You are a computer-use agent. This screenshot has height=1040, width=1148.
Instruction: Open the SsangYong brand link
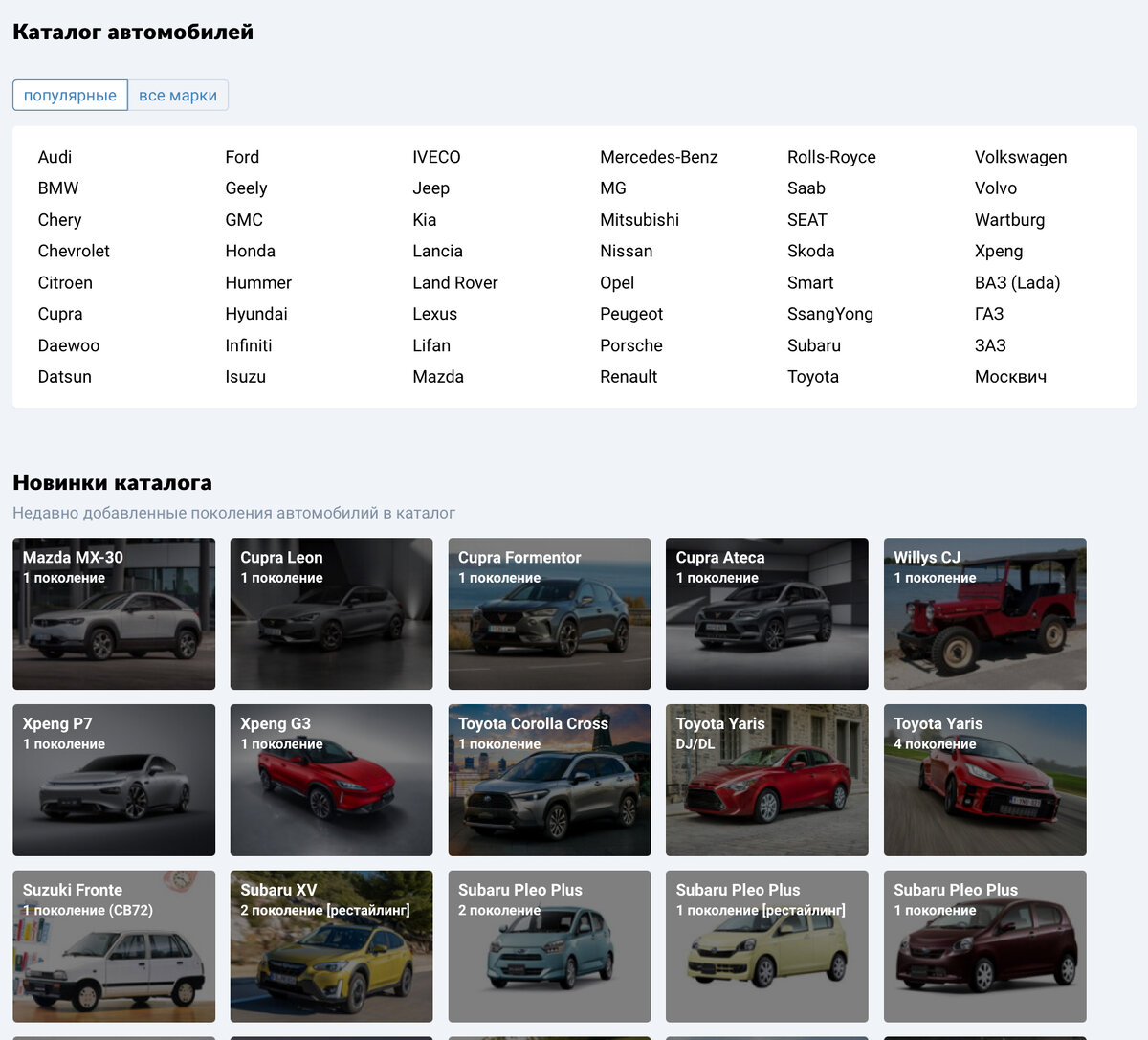[830, 314]
